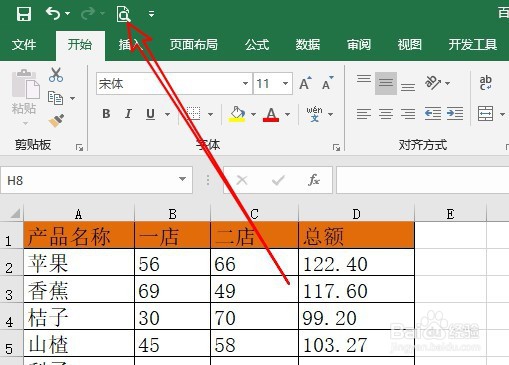Open the fill color dropdown arrow

[x=253, y=114]
